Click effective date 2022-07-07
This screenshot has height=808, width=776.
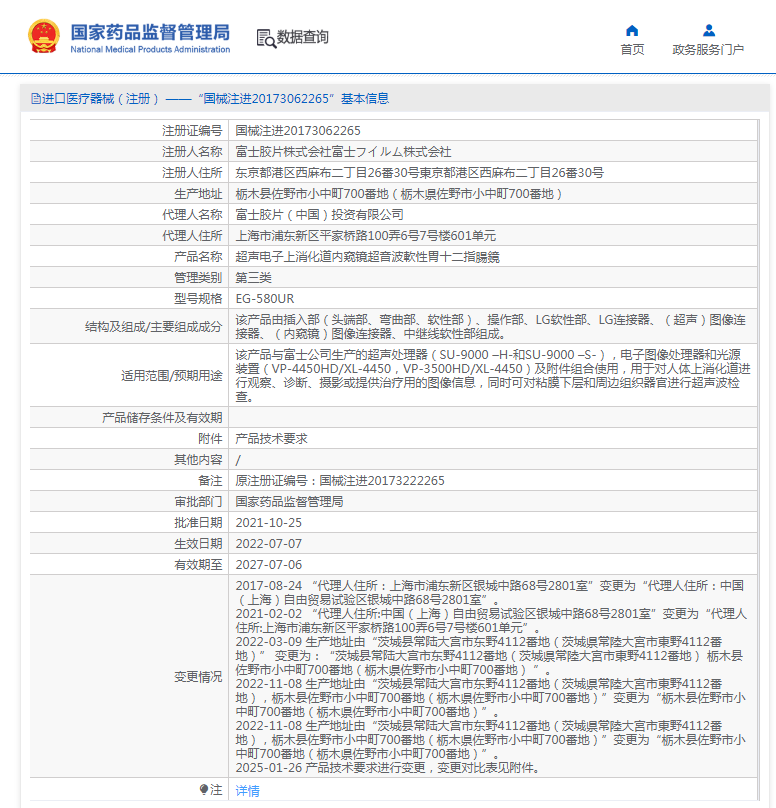click(x=268, y=544)
